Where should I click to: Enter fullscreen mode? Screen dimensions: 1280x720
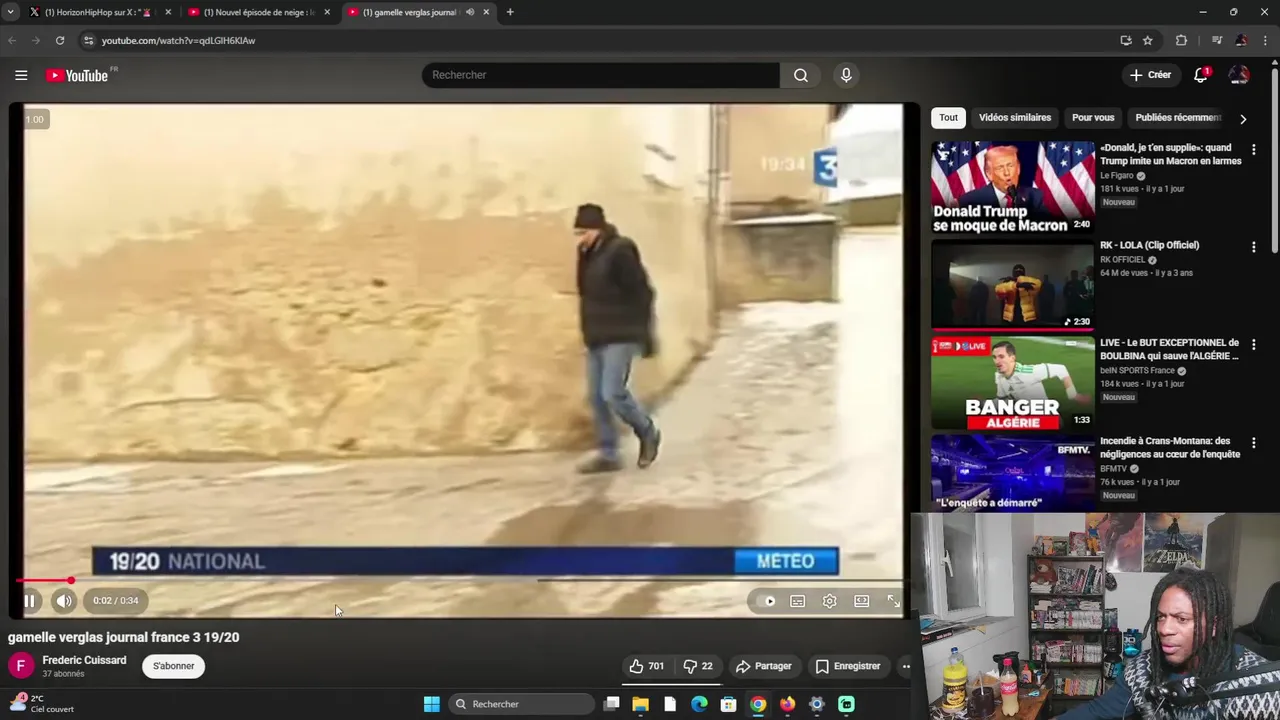[x=893, y=601]
